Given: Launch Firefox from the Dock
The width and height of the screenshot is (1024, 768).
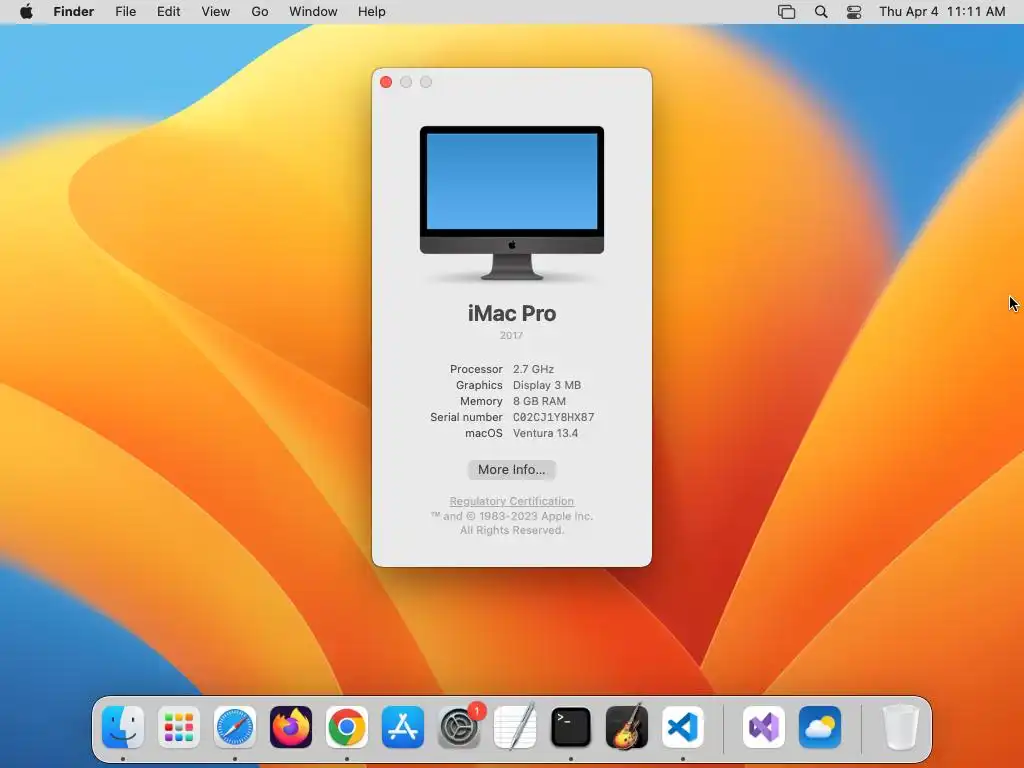Looking at the screenshot, I should click(x=291, y=727).
